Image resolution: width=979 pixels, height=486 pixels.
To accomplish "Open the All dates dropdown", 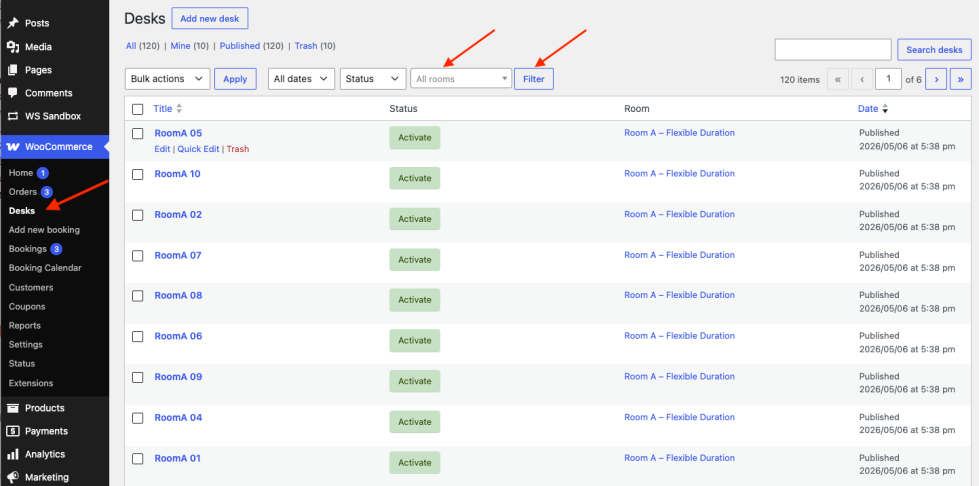I will [302, 79].
